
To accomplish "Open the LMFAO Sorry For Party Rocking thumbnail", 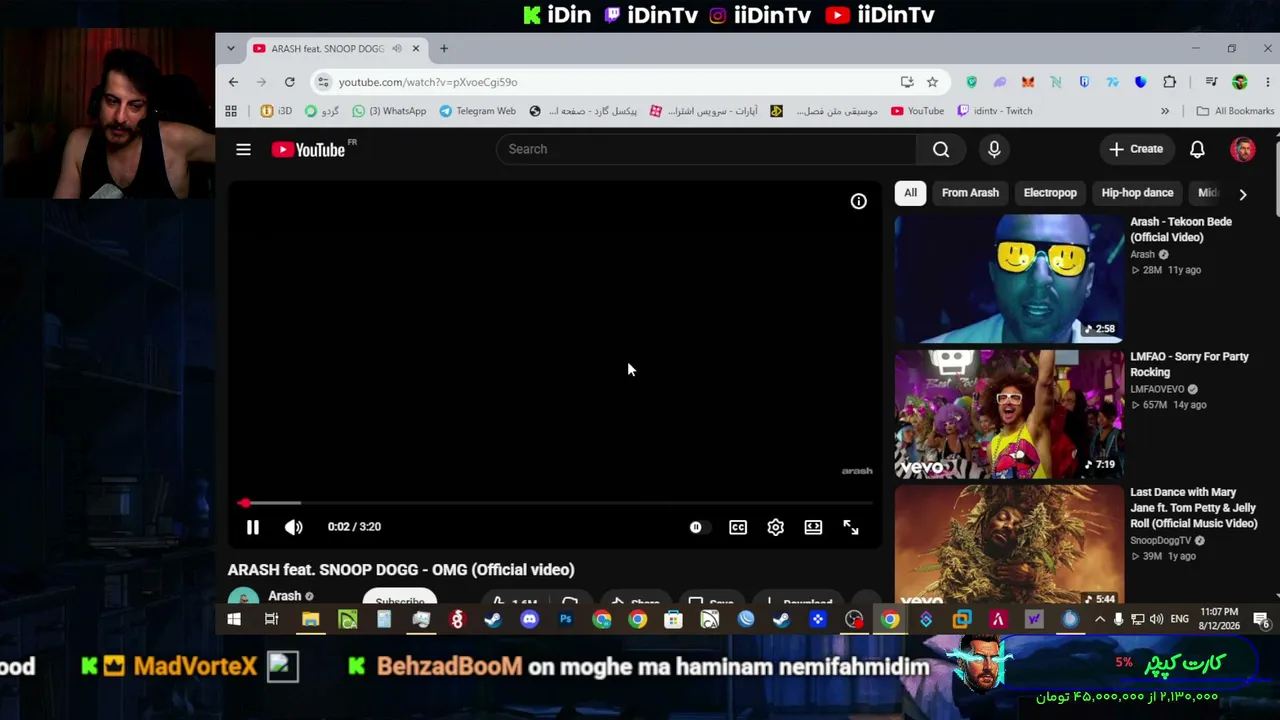I will (1009, 414).
